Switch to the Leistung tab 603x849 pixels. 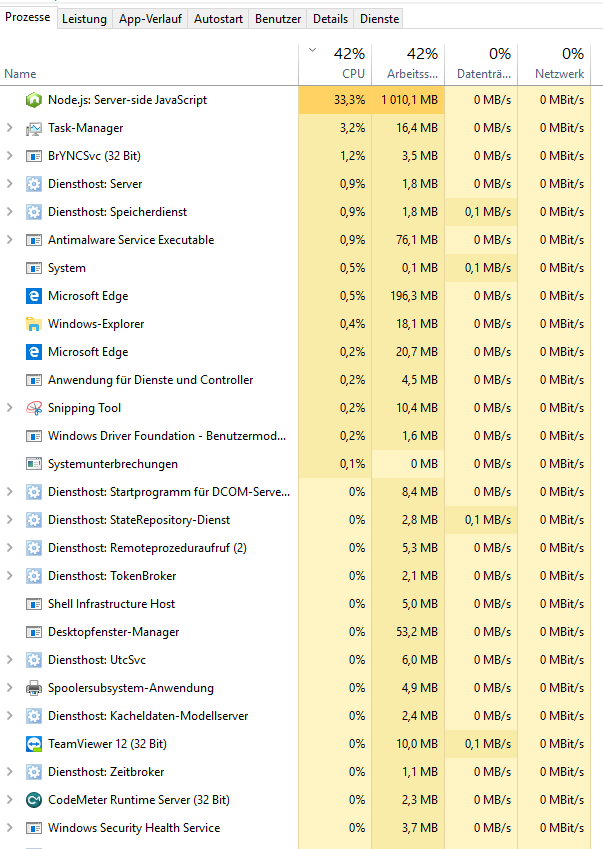click(x=84, y=19)
